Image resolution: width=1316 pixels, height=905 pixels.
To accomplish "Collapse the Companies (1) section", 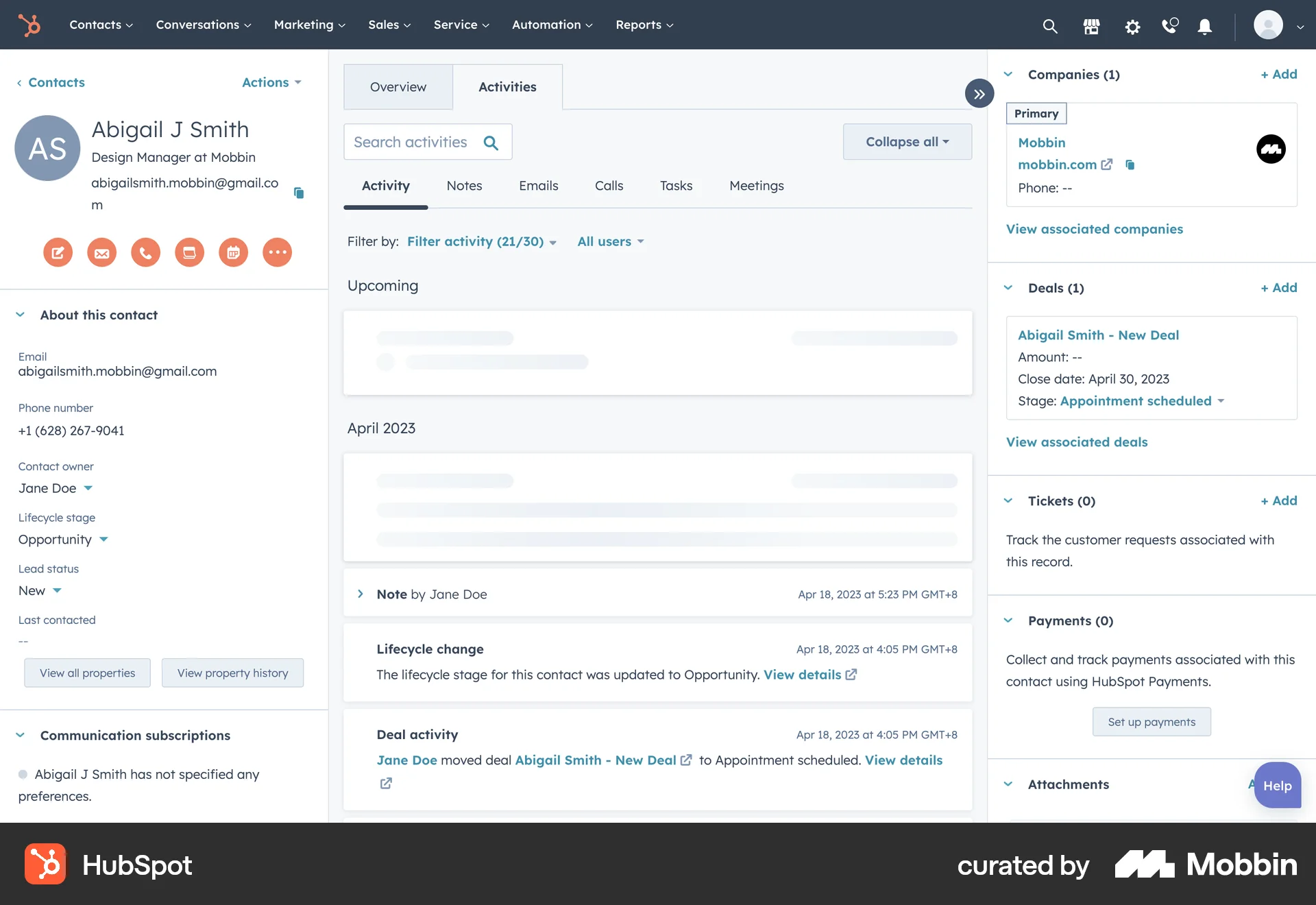I will pyautogui.click(x=1008, y=74).
